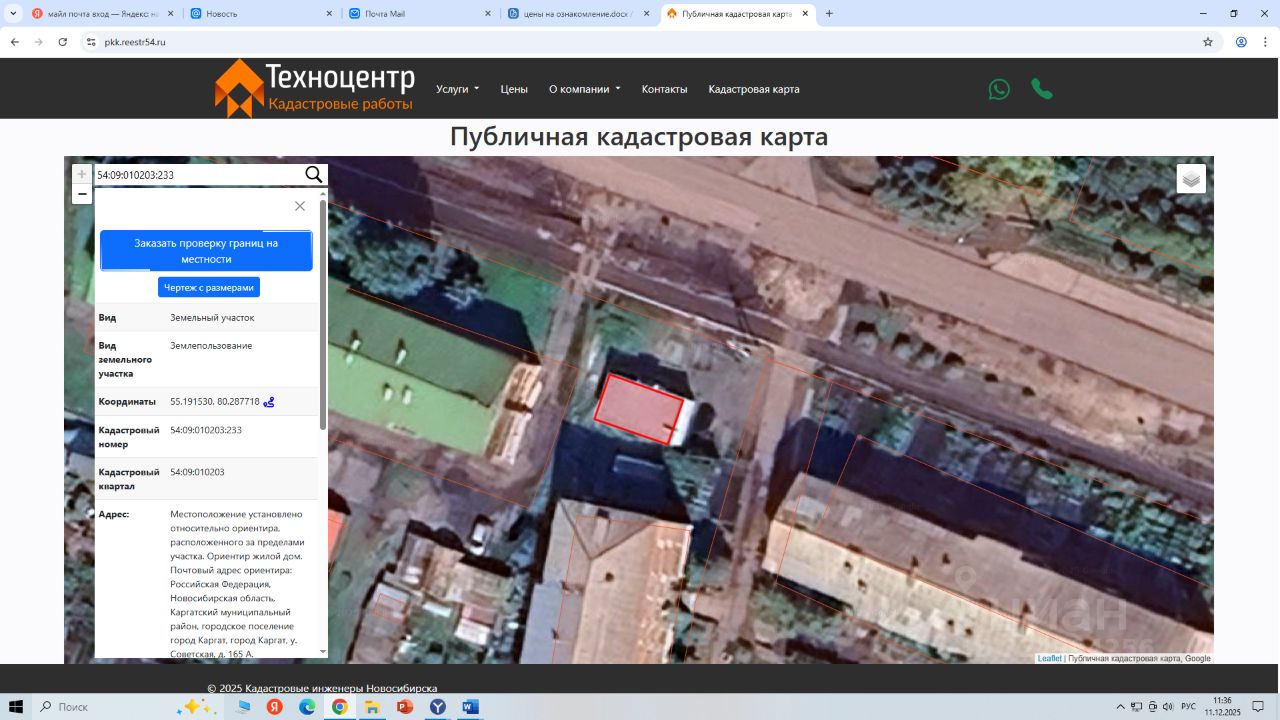Open the Chrome profile icon

(1241, 42)
